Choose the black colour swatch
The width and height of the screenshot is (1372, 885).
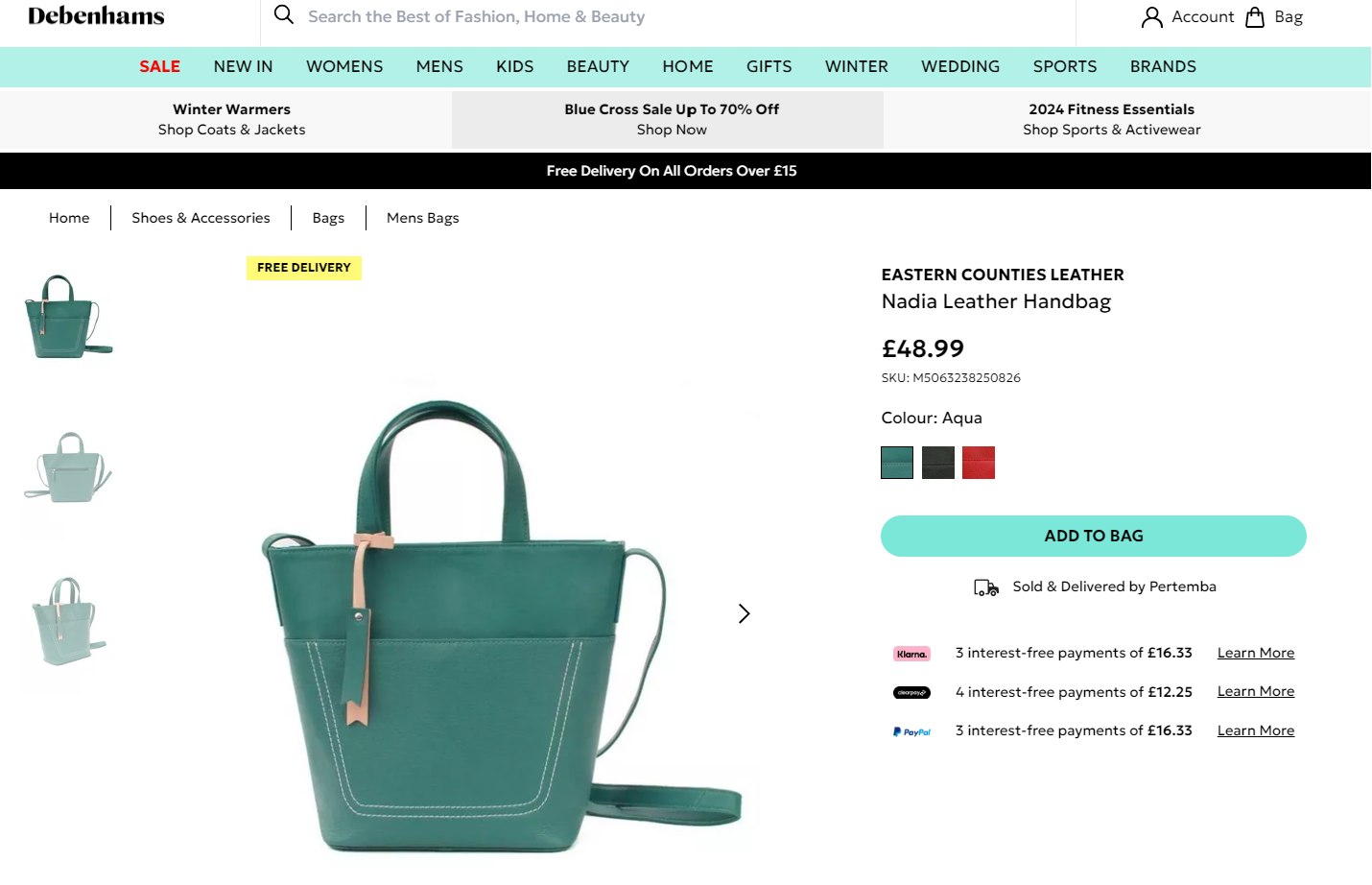(x=938, y=463)
